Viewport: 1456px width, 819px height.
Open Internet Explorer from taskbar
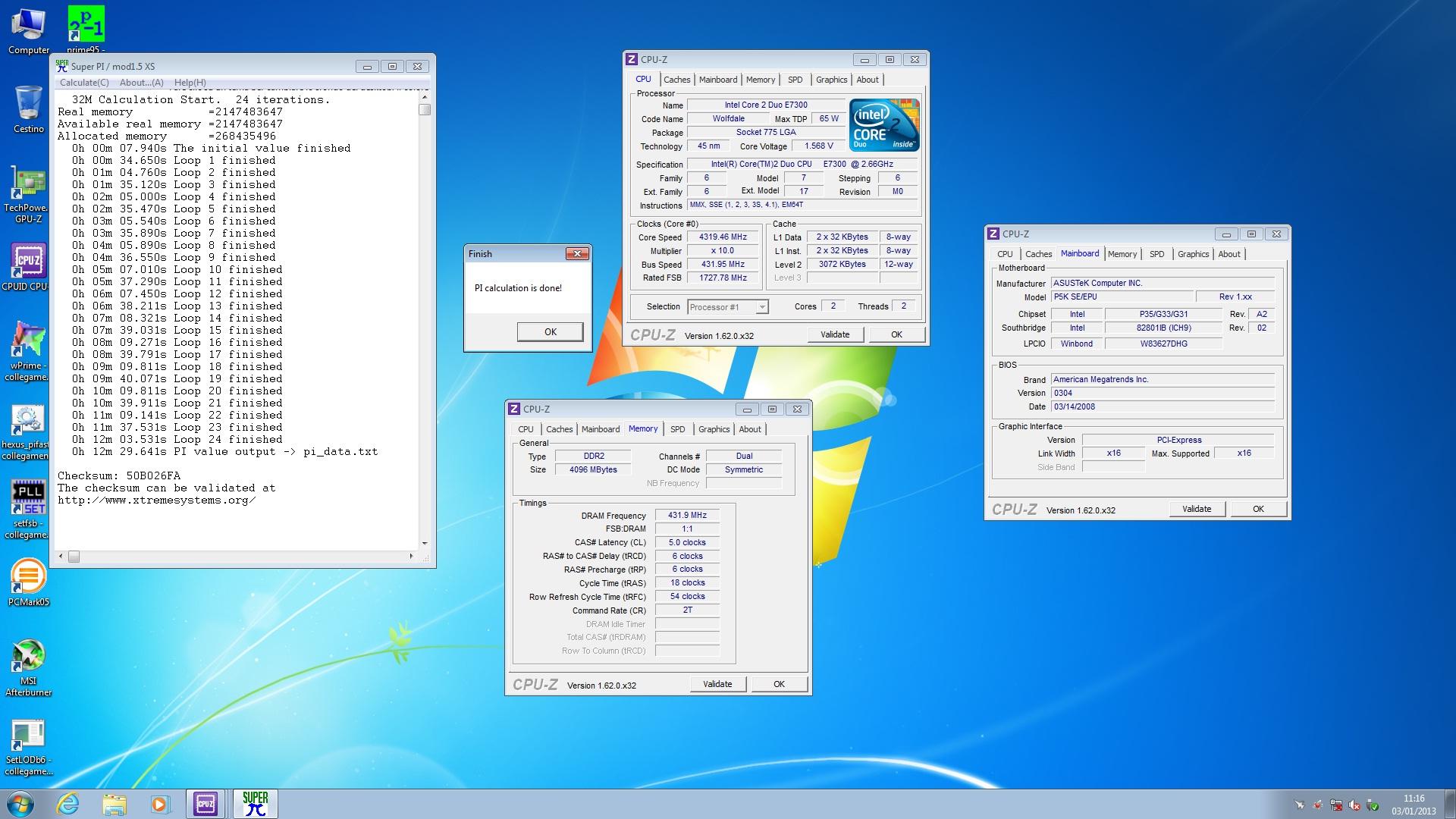tap(67, 804)
